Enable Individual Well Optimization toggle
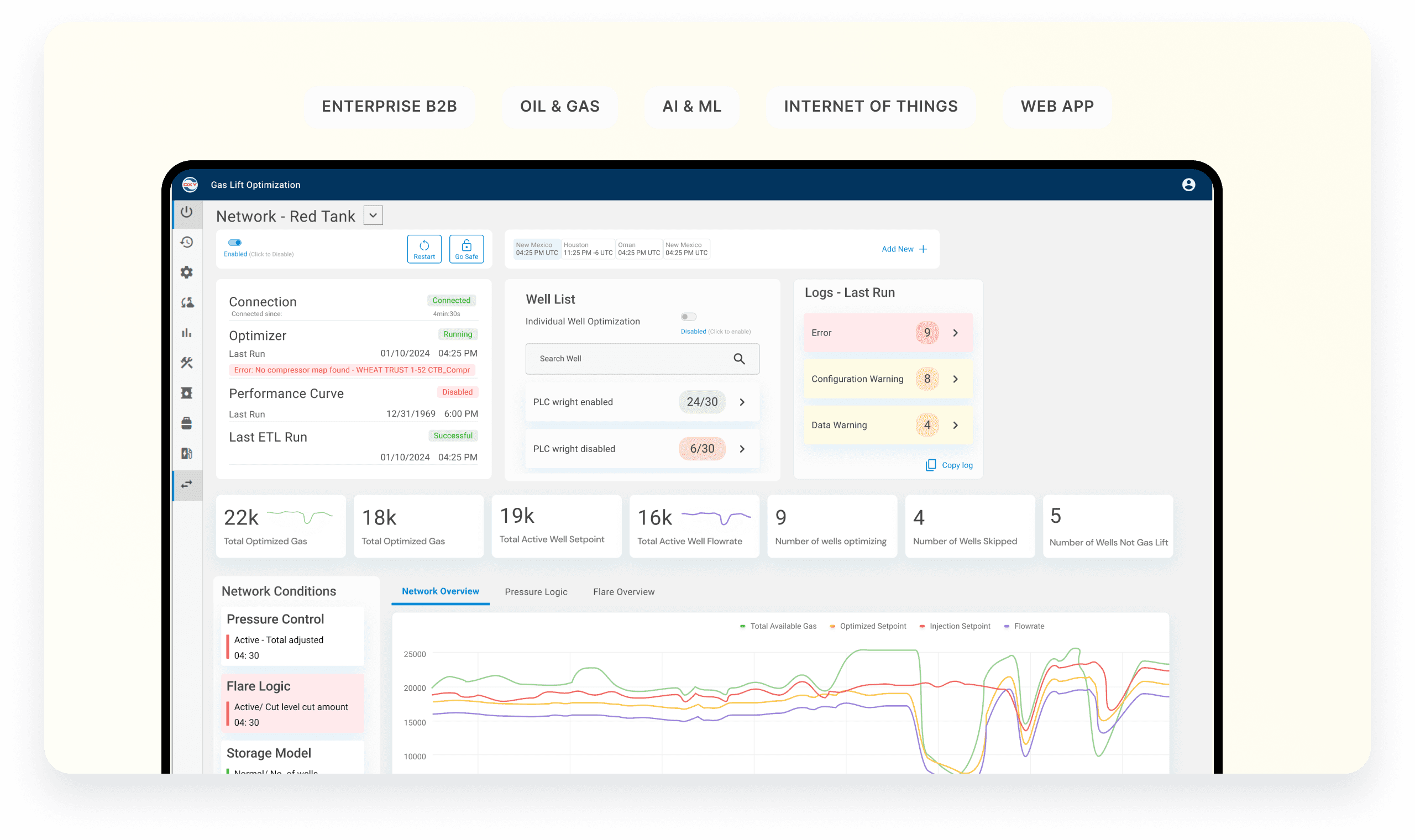1415x840 pixels. (x=688, y=317)
